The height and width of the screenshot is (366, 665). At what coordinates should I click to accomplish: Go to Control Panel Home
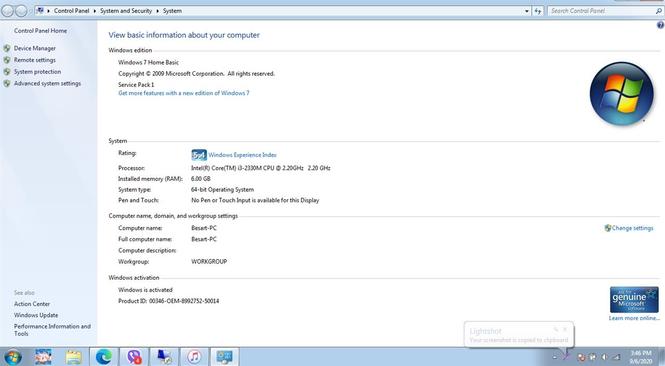[40, 31]
